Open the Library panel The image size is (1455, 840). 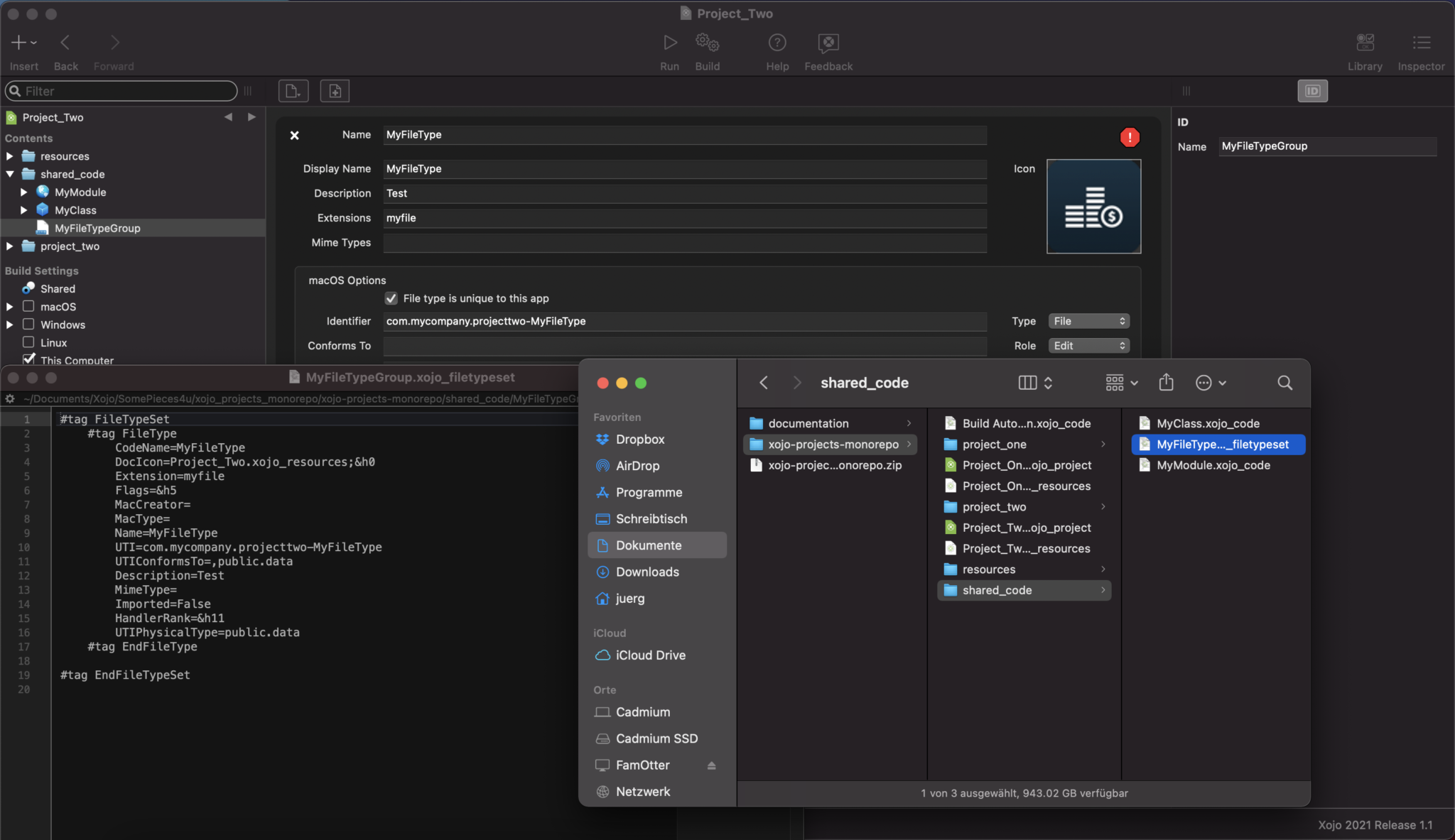pos(1365,43)
